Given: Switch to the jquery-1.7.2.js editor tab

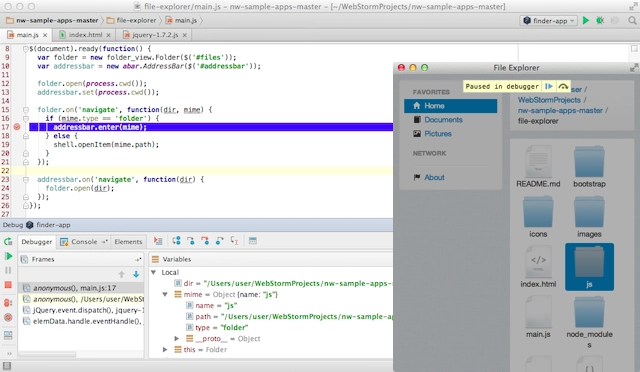Looking at the screenshot, I should (155, 35).
